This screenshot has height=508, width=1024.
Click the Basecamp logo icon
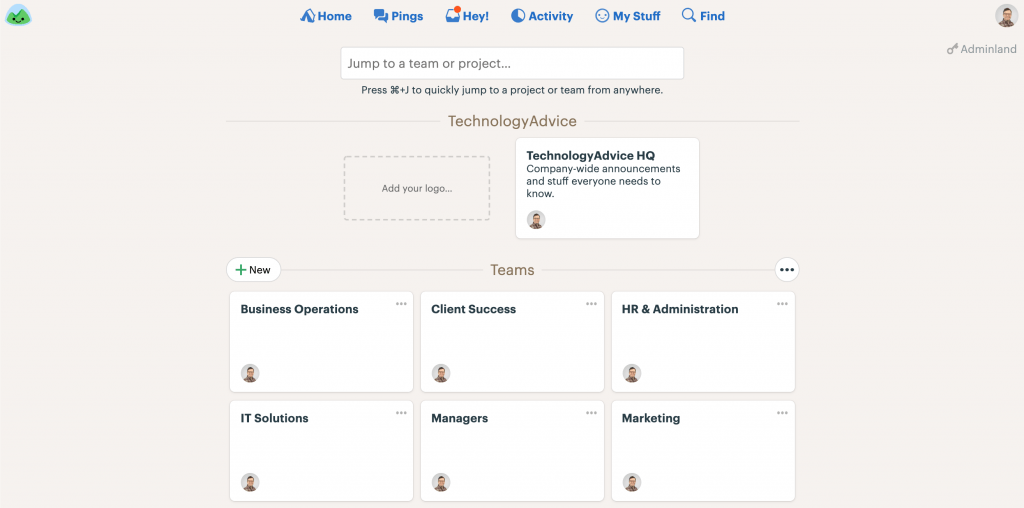click(x=18, y=15)
